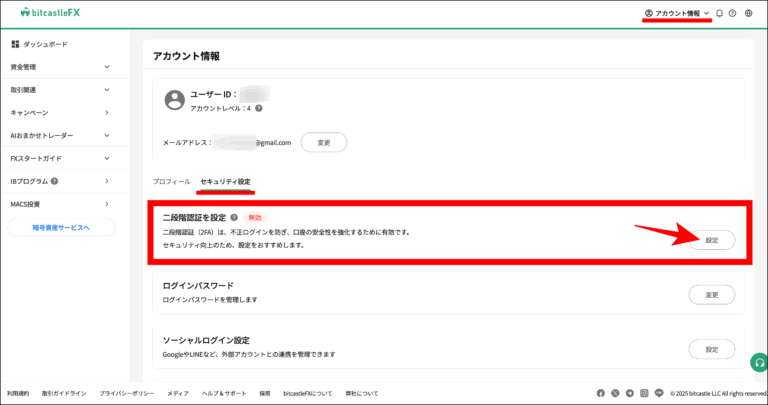
Task: Open the キャンペーン sidebar item
Action: pos(61,113)
